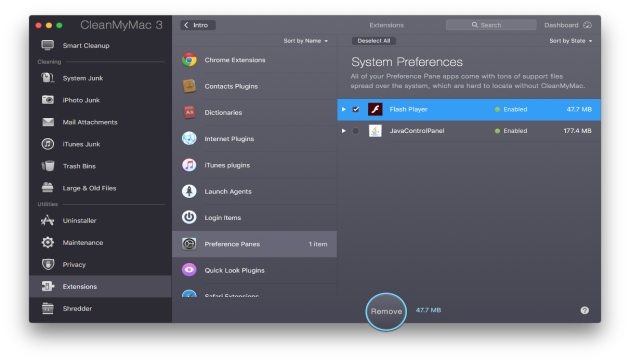Screen dimensions: 630x361
Task: Click the Contacts Plugins book icon
Action: (189, 86)
